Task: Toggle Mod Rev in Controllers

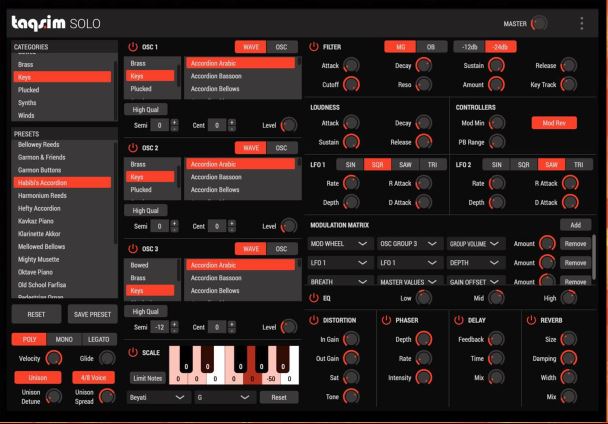Action: 554,123
